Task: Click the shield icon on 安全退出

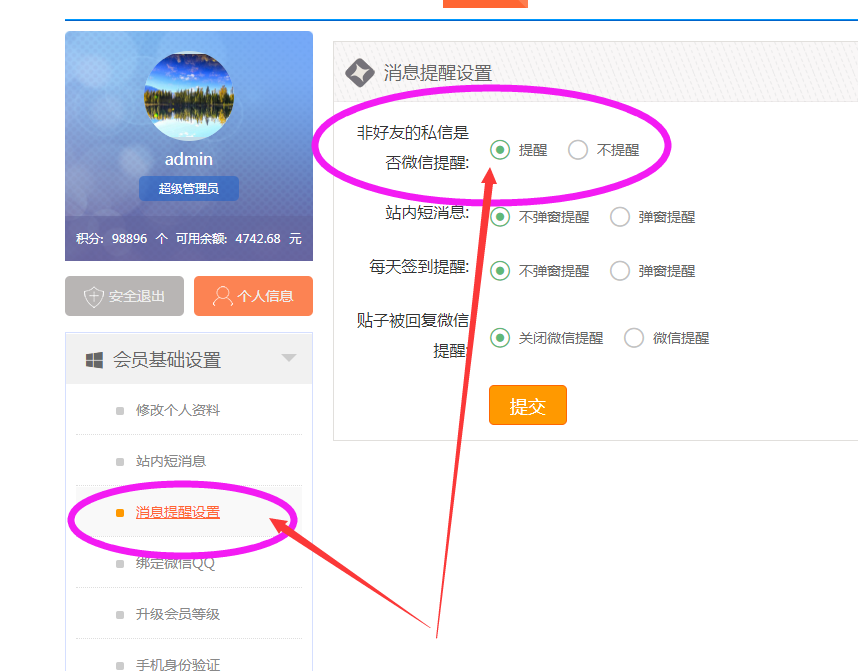Action: point(94,296)
